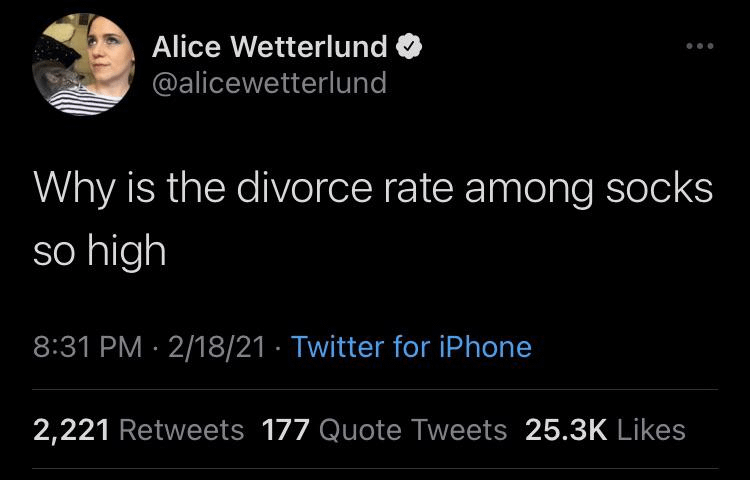The width and height of the screenshot is (750, 480).
Task: Click the words "so high" in tweet
Action: 99,248
